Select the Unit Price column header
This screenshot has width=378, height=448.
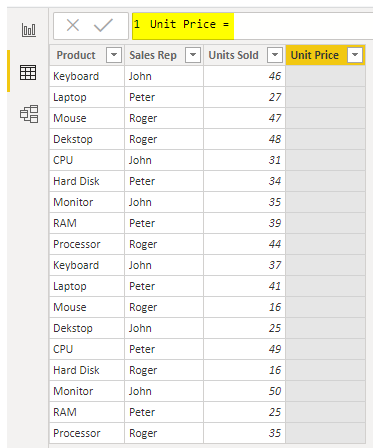[315, 55]
